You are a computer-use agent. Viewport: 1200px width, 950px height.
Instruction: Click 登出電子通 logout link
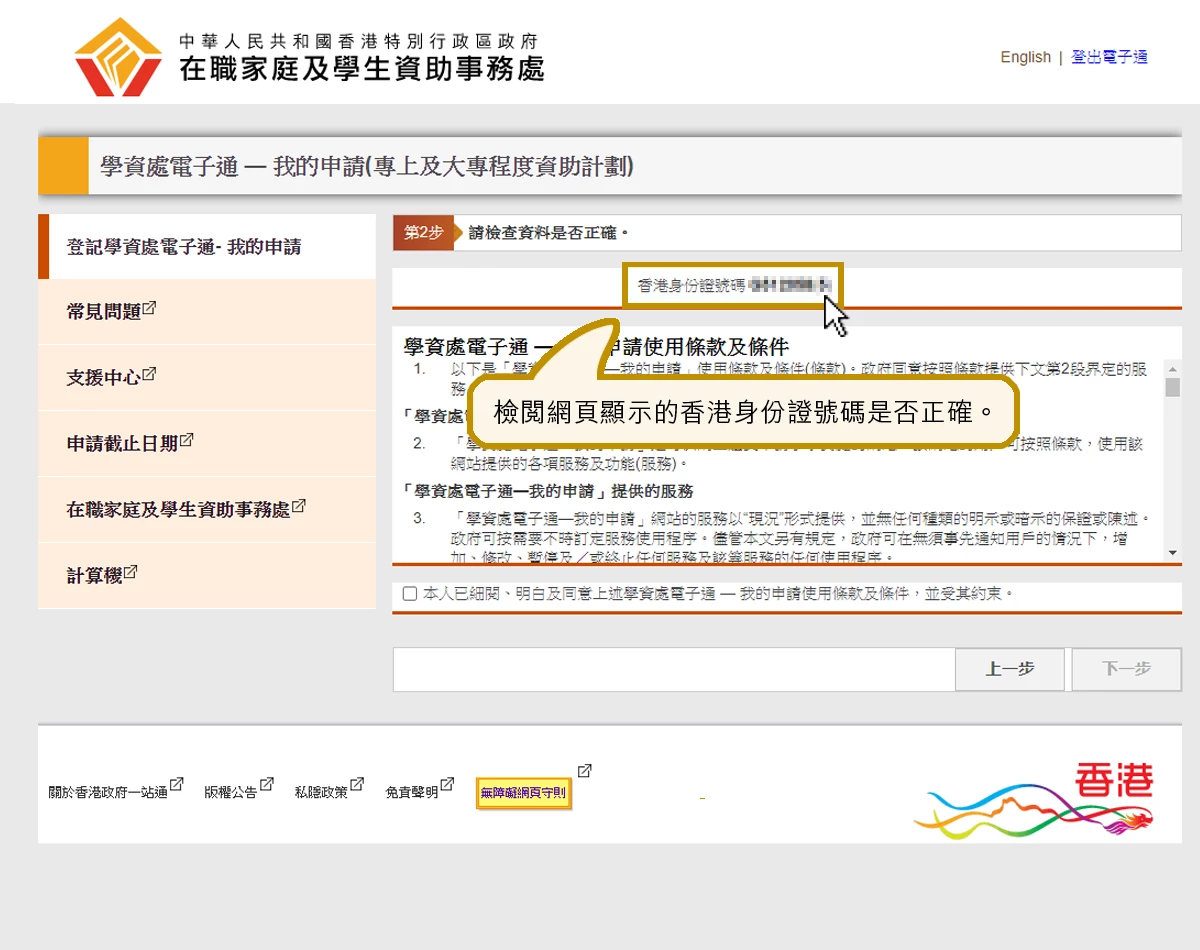1109,57
